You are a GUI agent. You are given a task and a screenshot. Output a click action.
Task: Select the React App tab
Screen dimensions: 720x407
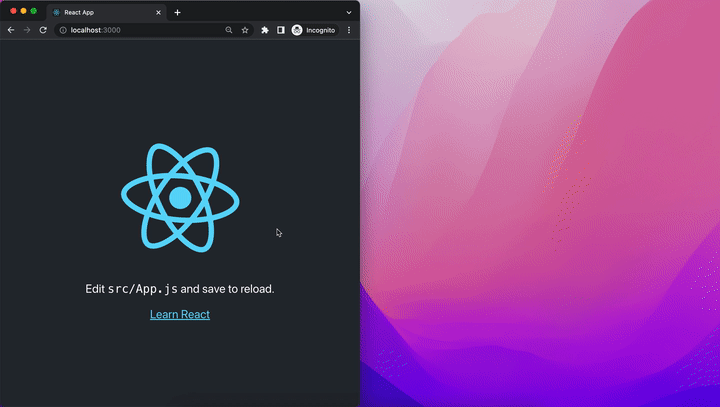pos(106,12)
